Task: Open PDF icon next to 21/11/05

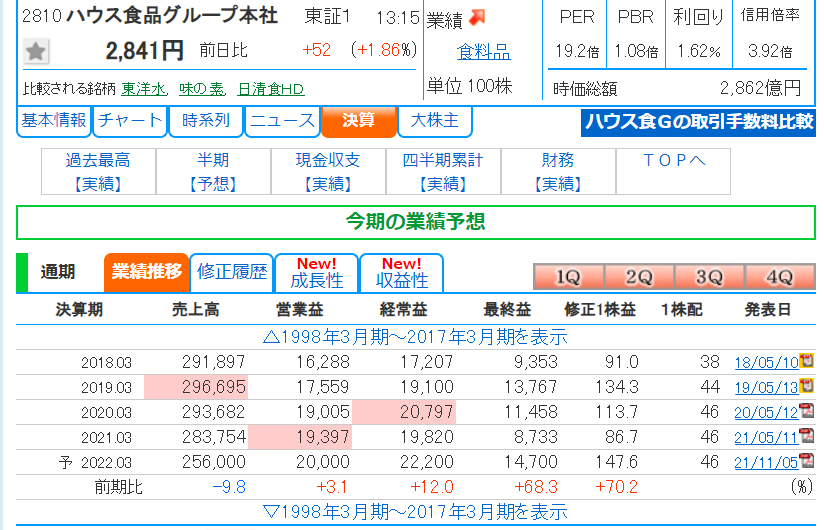Action: [x=807, y=461]
